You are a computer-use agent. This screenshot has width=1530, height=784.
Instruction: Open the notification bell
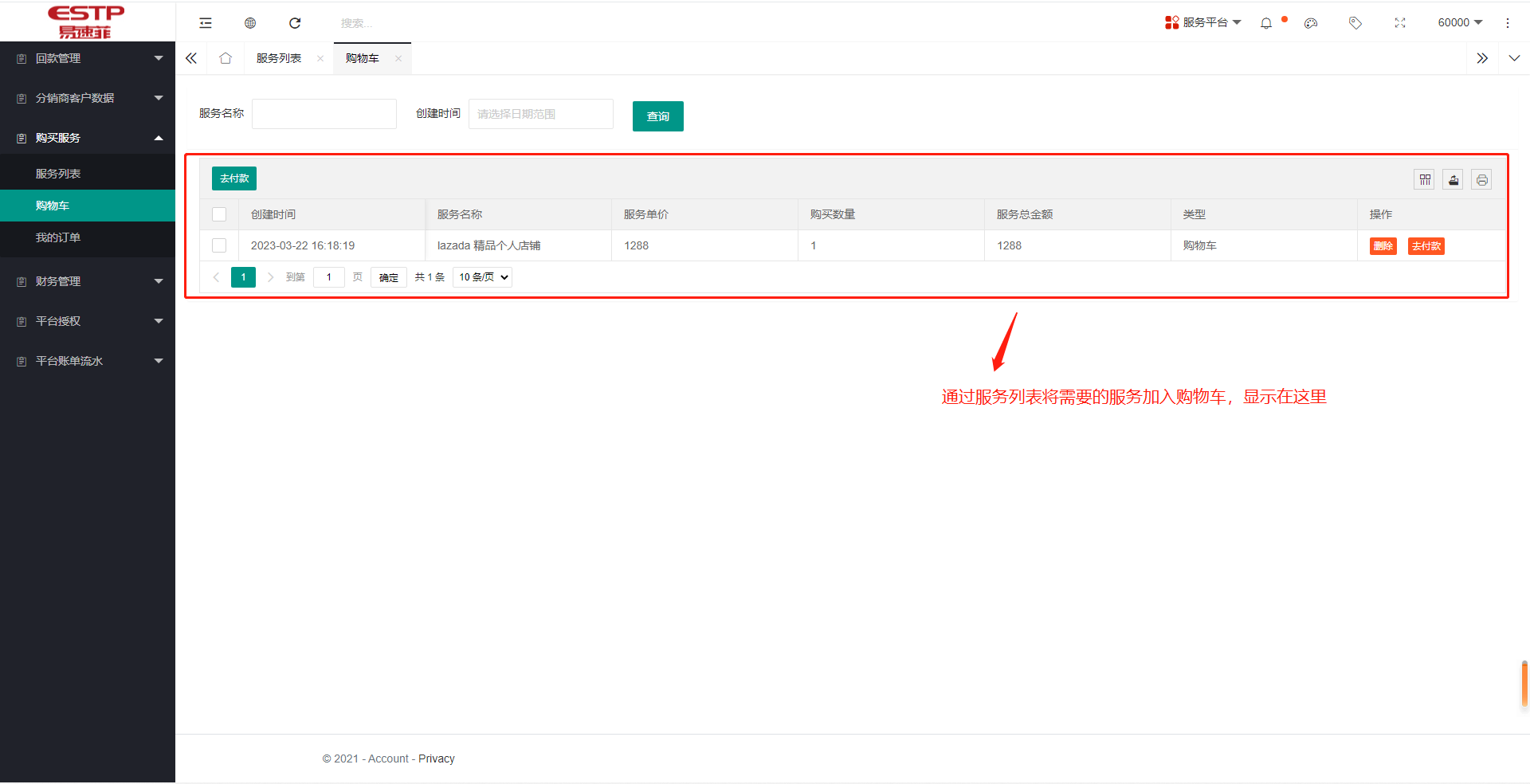(1266, 23)
